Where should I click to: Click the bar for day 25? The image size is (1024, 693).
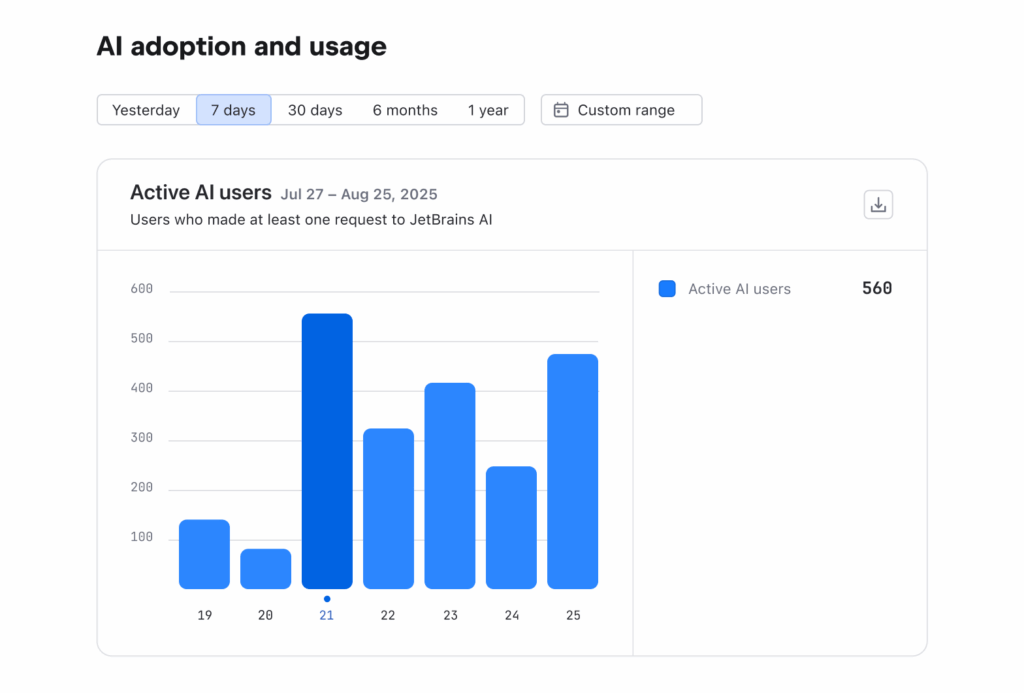[x=573, y=471]
